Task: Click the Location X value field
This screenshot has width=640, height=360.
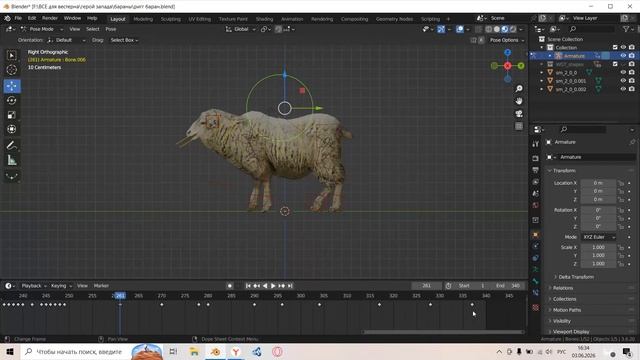Action: (598, 183)
